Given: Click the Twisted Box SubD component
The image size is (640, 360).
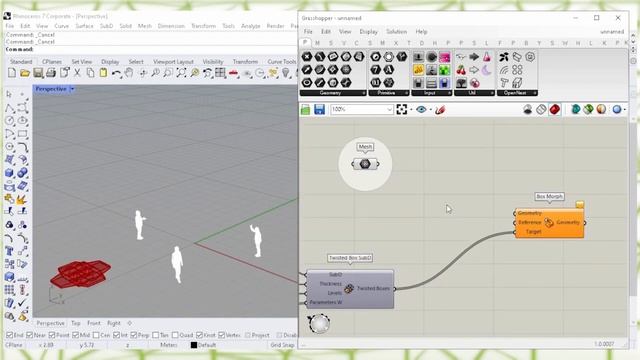Looking at the screenshot, I should tap(350, 289).
